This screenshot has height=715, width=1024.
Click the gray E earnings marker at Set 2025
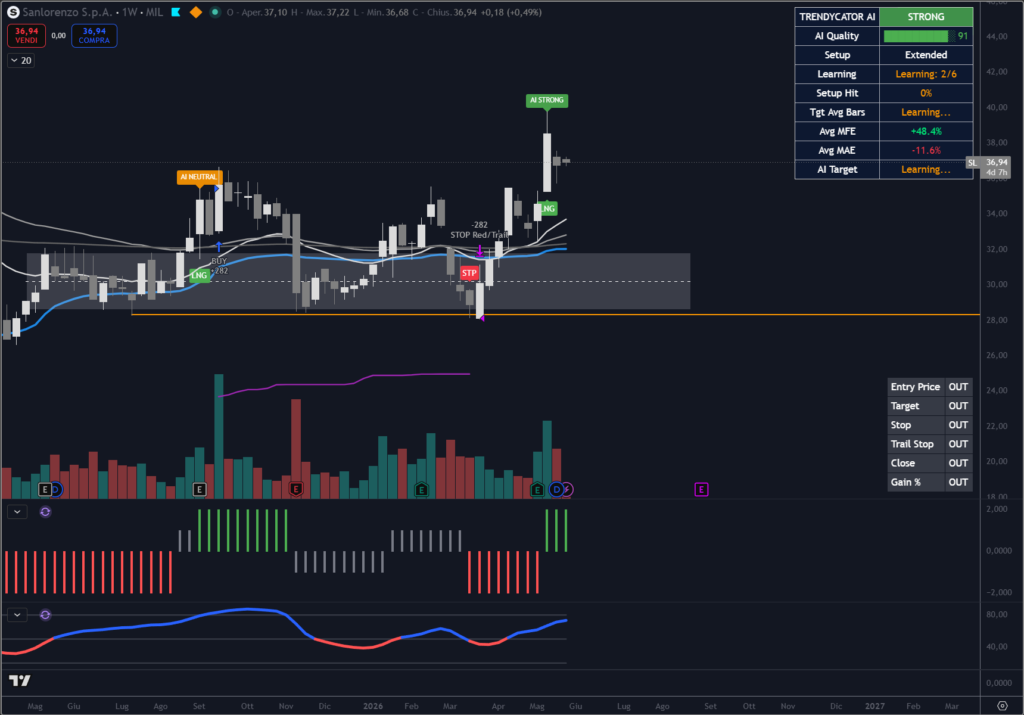coord(200,489)
